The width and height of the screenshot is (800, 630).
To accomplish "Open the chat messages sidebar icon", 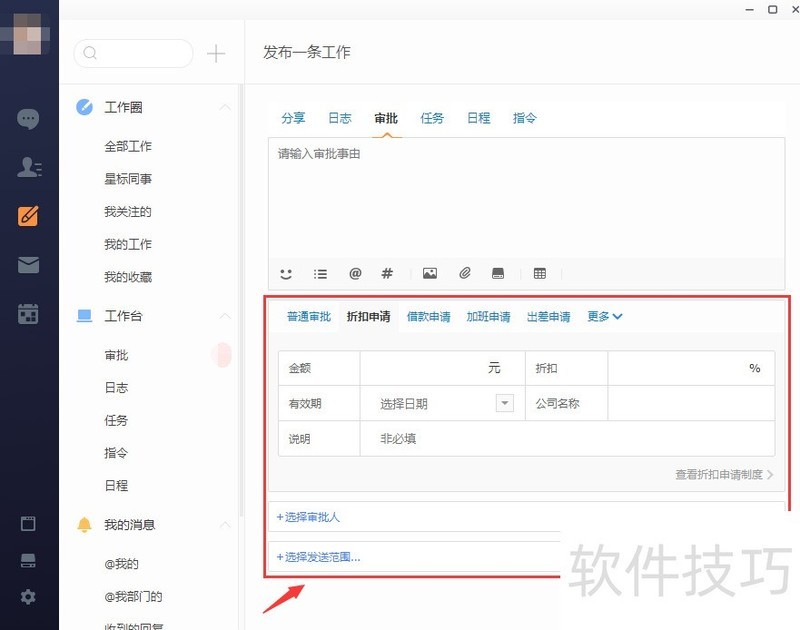I will [28, 119].
